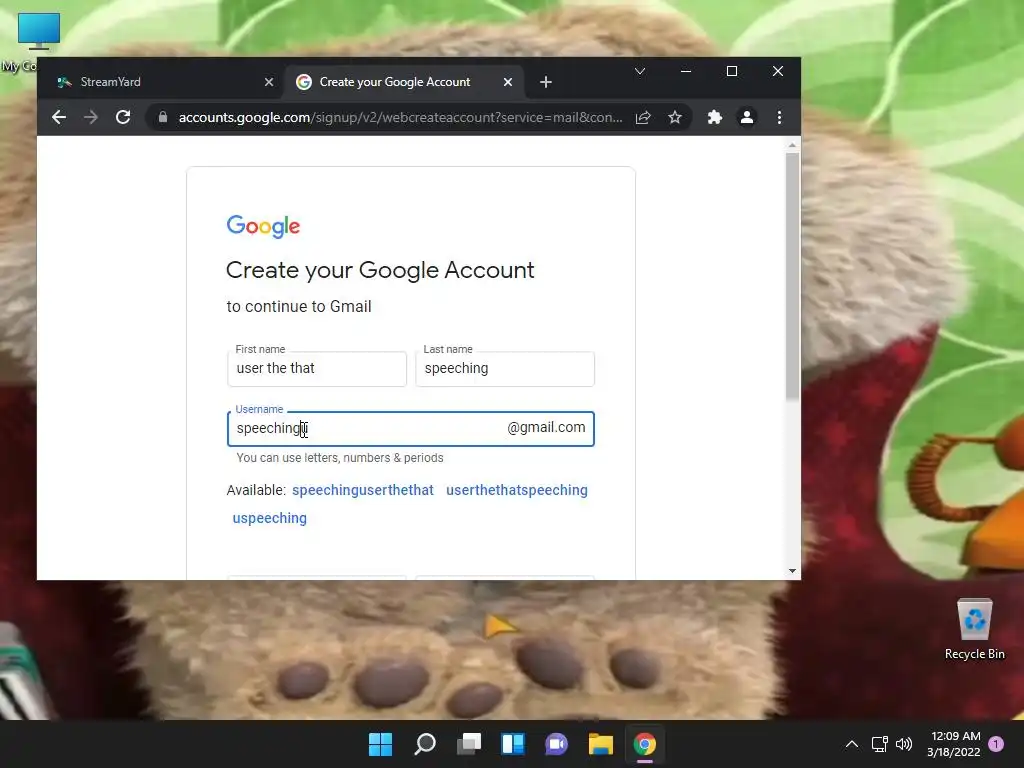Go back with the browser back arrow
This screenshot has height=768, width=1024.
click(59, 118)
